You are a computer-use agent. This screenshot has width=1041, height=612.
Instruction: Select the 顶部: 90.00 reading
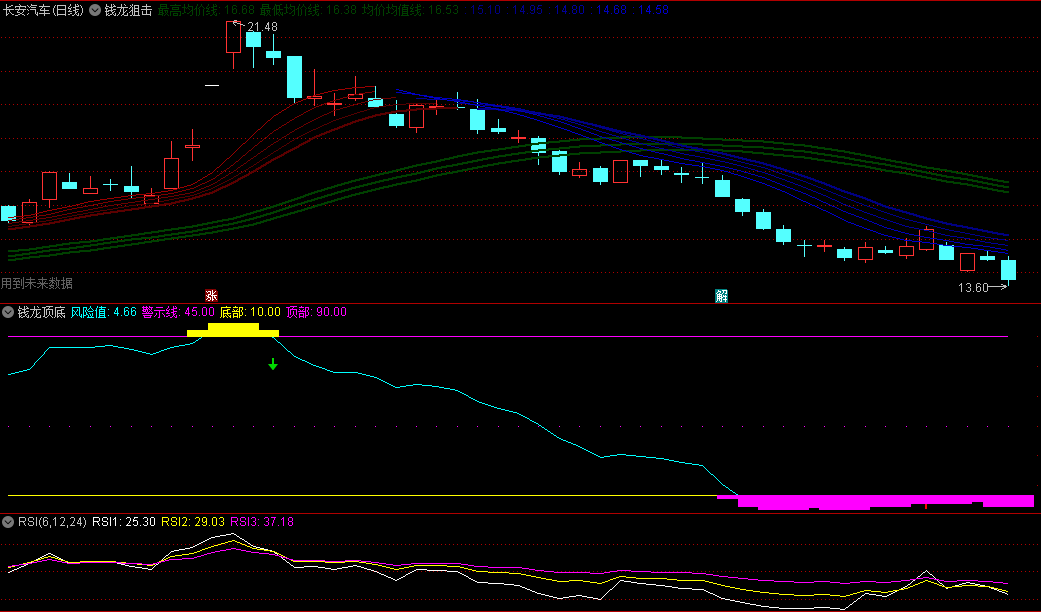click(316, 312)
